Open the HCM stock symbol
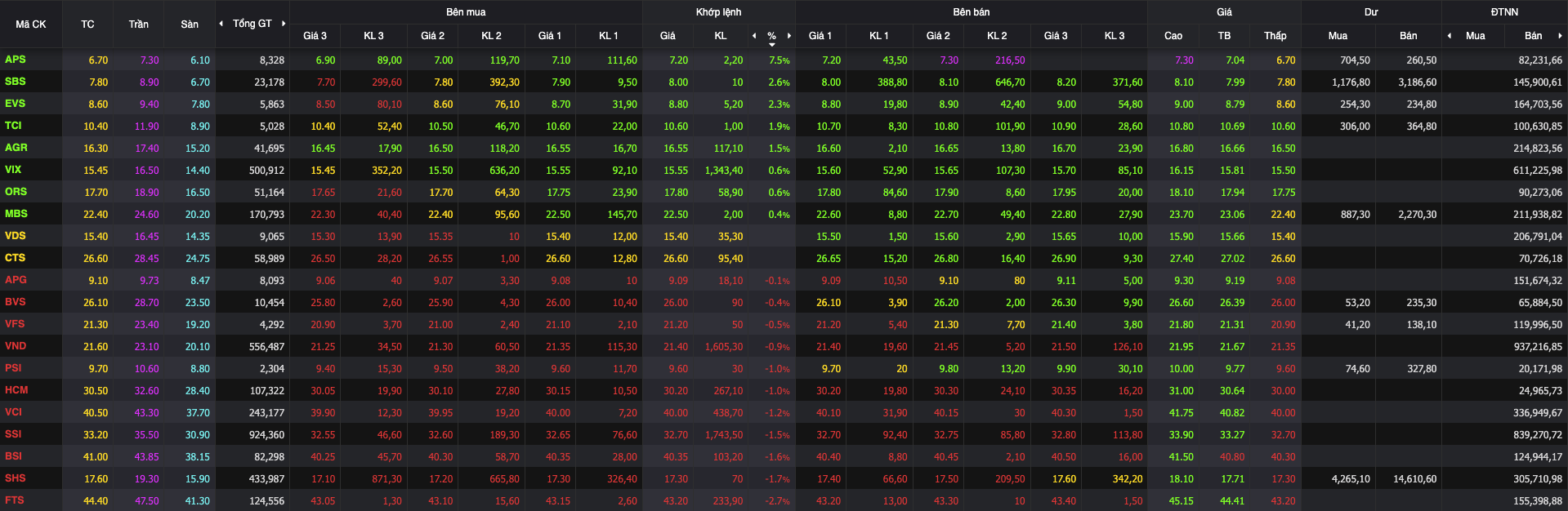1568x511 pixels. 16,390
